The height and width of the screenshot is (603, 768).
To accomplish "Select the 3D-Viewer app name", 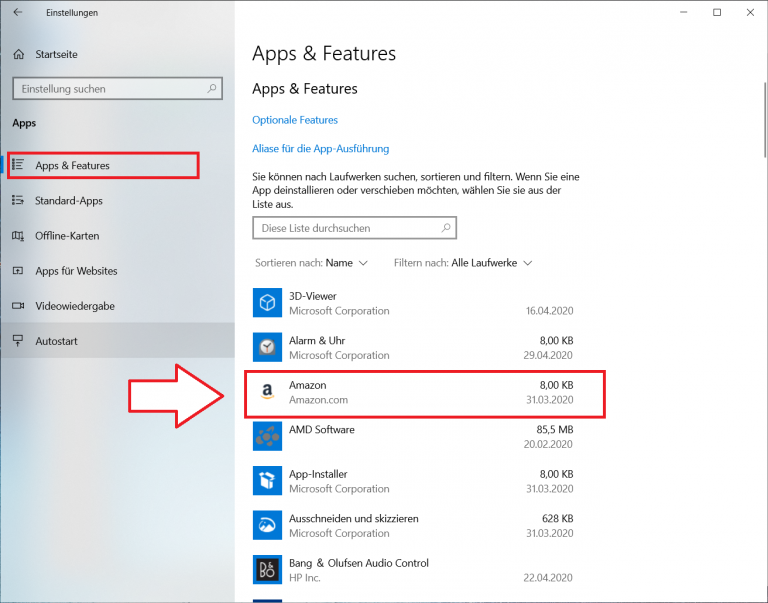I will coord(312,296).
